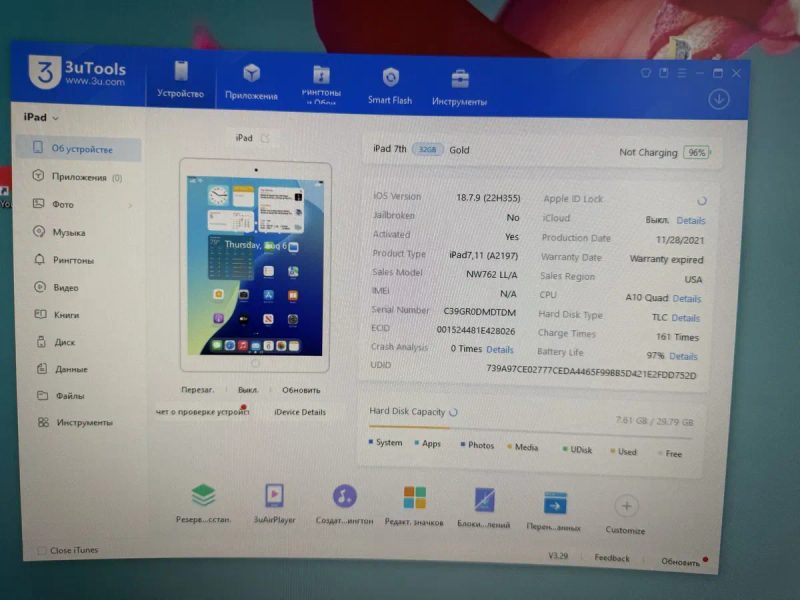
Task: Click the Customize plus button
Action: (626, 506)
